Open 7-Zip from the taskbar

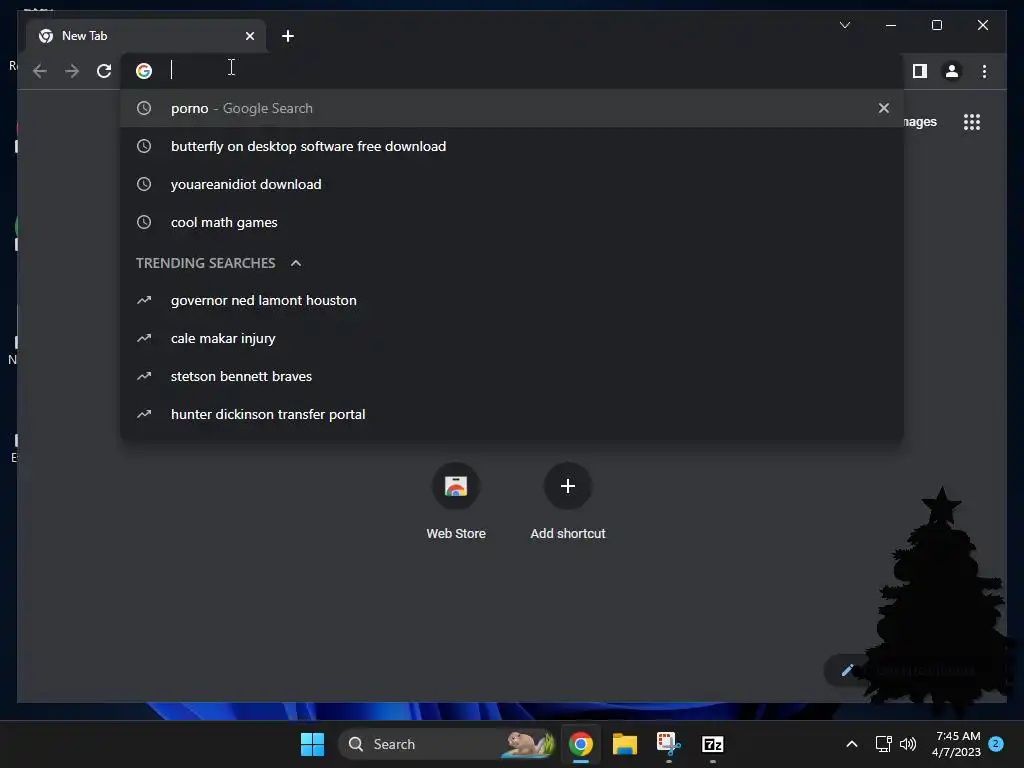pos(712,744)
